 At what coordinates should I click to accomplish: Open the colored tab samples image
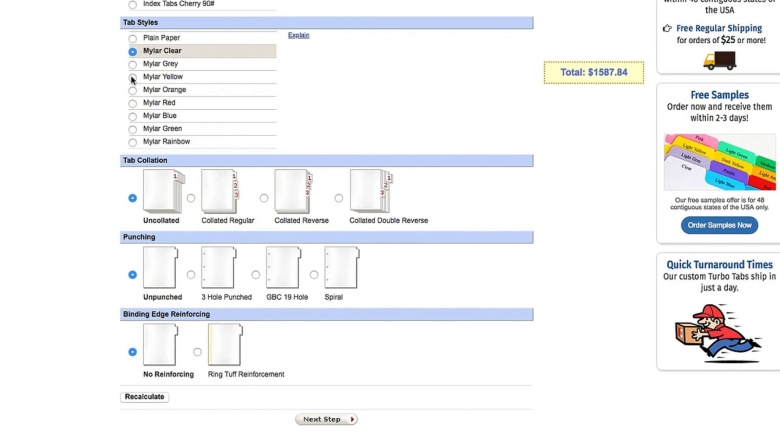click(x=720, y=162)
